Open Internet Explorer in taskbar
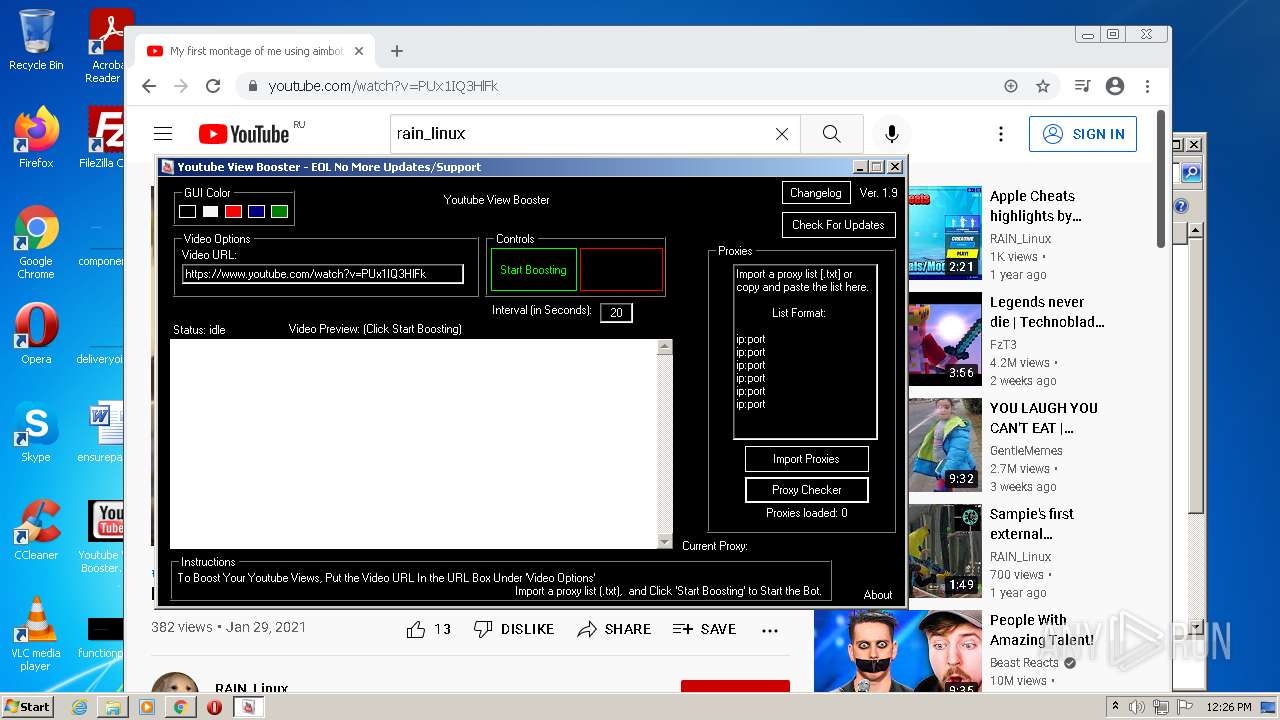This screenshot has width=1280, height=720. [79, 707]
